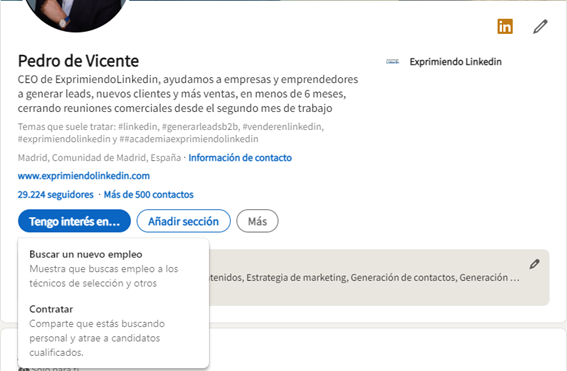Click the hashtag line starting Temas que suele tratar

coord(171,133)
